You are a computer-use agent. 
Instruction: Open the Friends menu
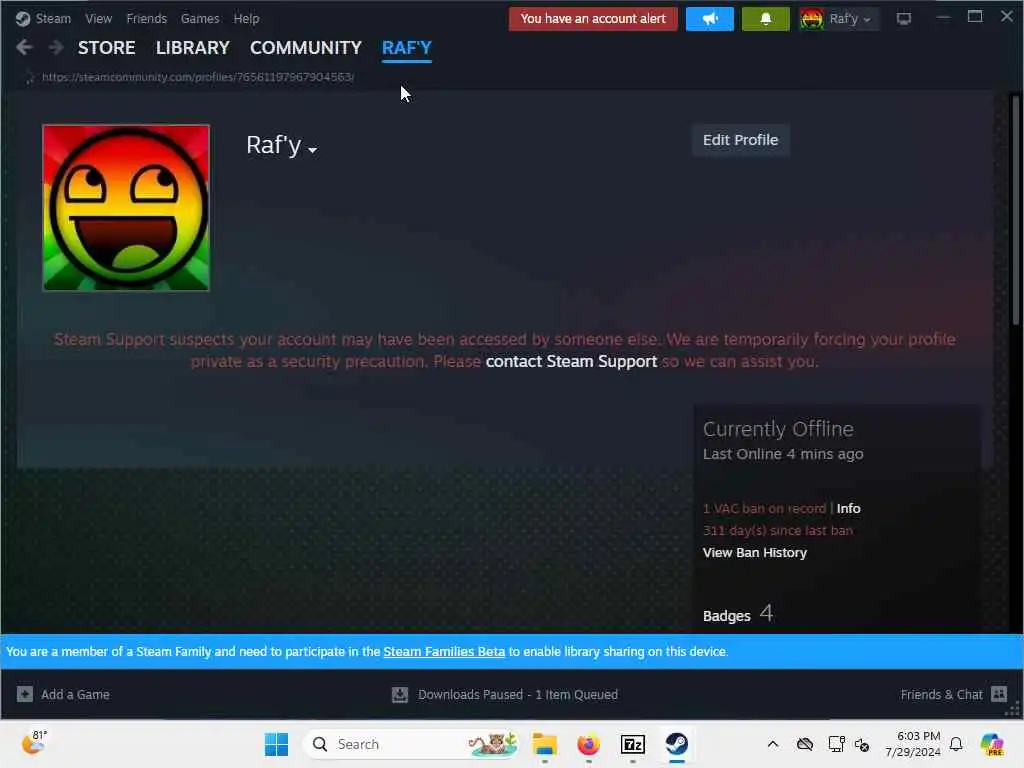146,19
